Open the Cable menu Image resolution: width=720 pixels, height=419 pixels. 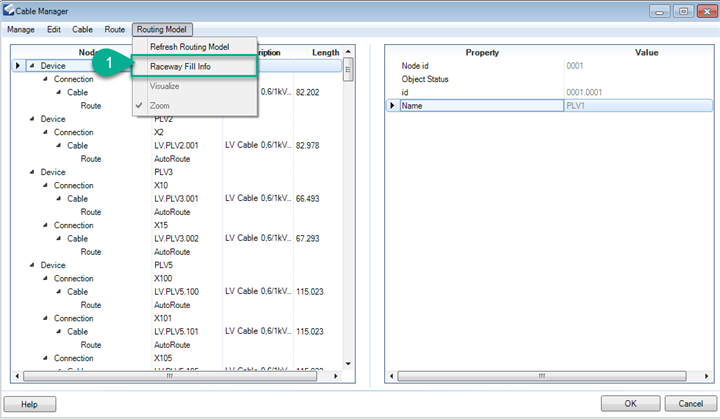(82, 29)
